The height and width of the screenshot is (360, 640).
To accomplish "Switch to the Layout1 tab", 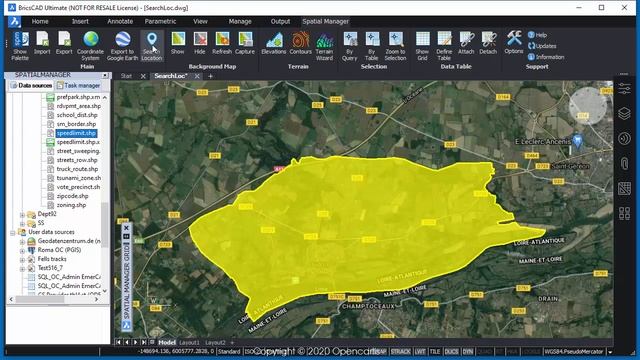I will (x=189, y=343).
